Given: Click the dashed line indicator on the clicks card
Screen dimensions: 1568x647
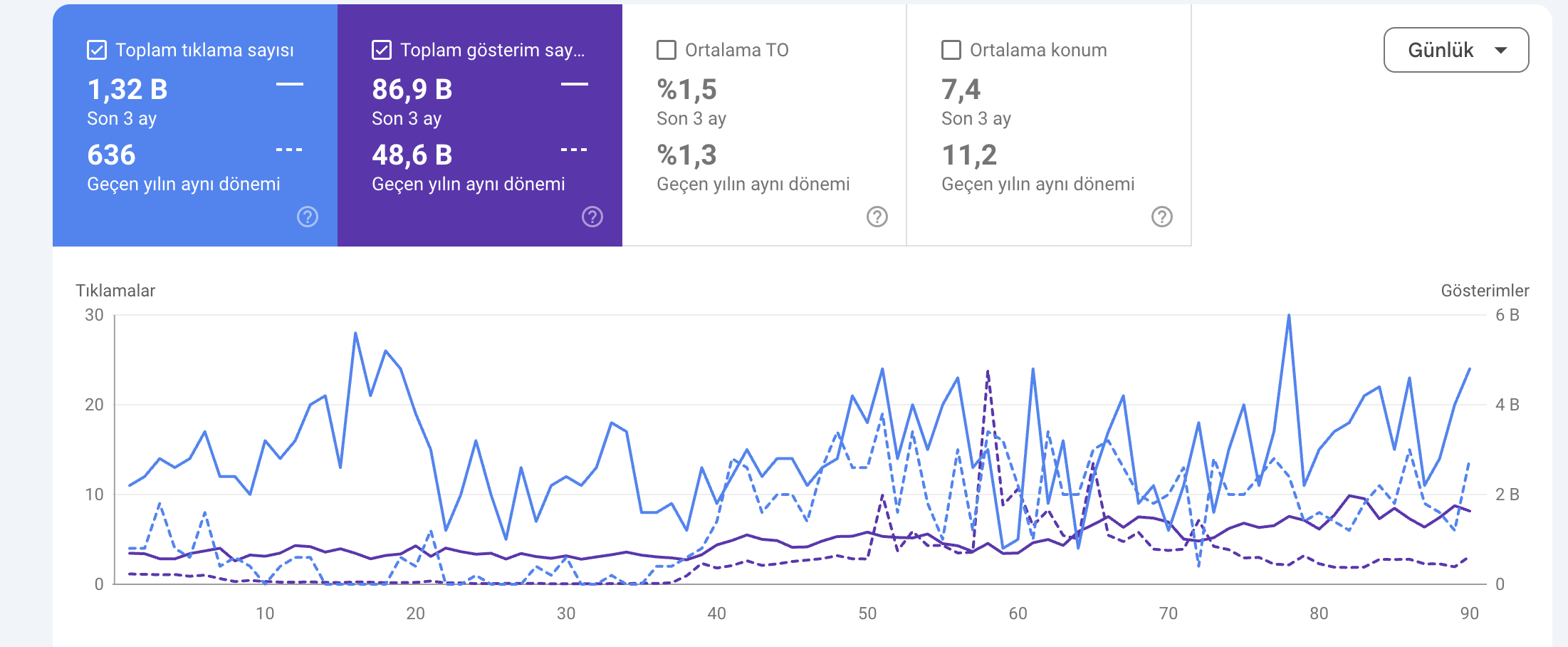Looking at the screenshot, I should tap(291, 149).
